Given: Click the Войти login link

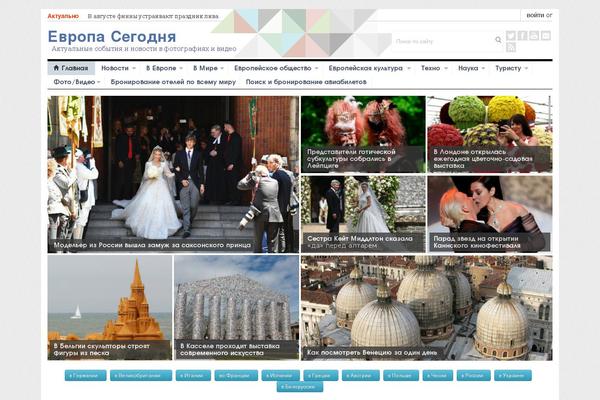Looking at the screenshot, I should coord(537,16).
